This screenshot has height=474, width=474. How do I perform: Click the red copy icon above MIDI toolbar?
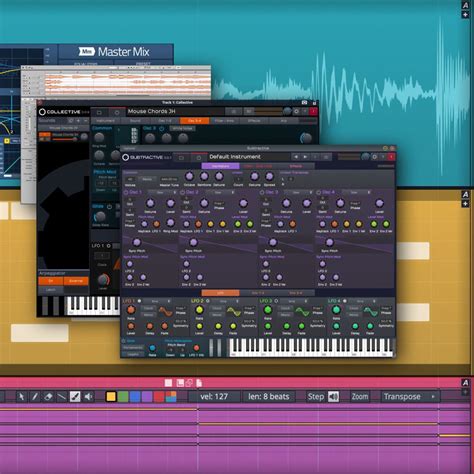coord(189,383)
